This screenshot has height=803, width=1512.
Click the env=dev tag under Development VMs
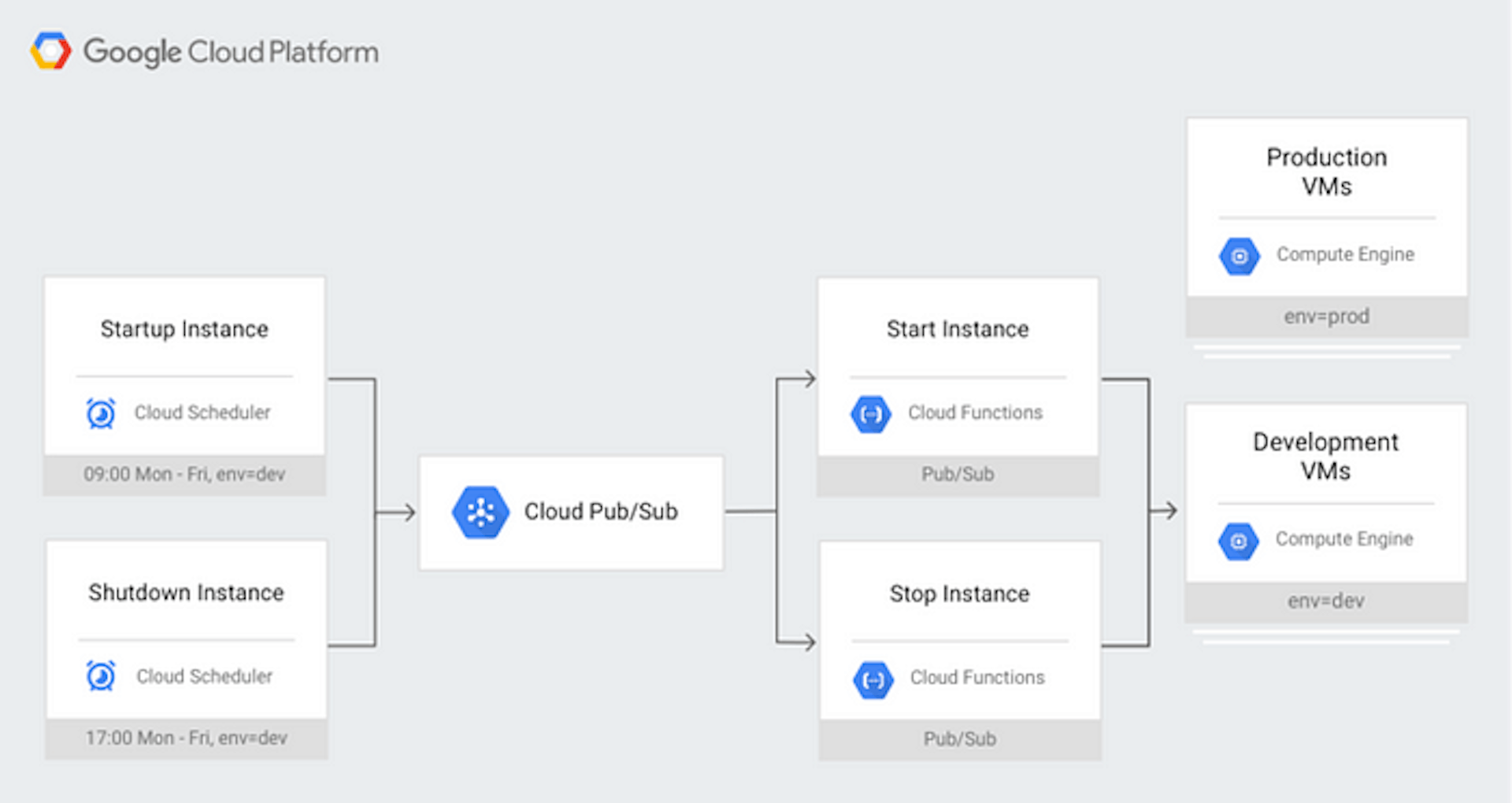[x=1326, y=601]
